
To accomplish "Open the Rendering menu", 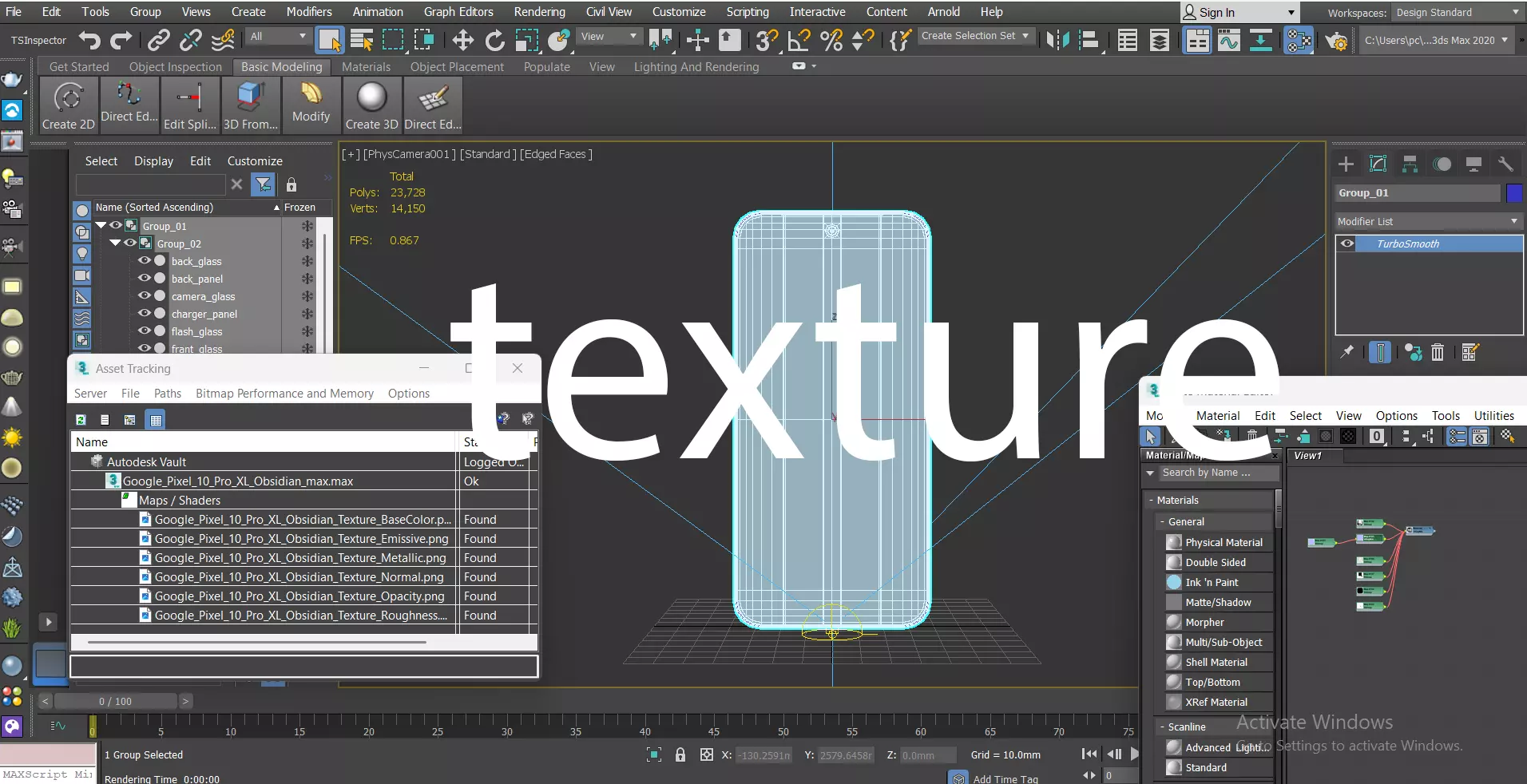I will [539, 12].
